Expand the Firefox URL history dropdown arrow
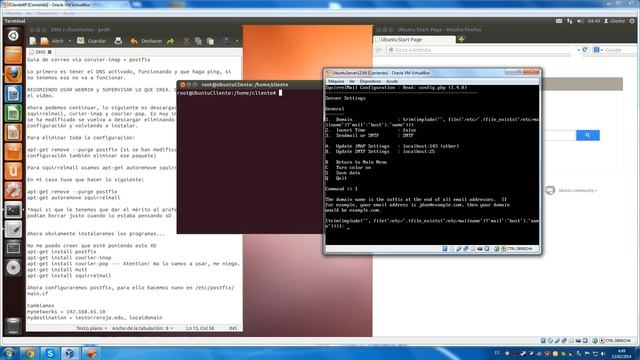This screenshot has width=640, height=360. (579, 50)
